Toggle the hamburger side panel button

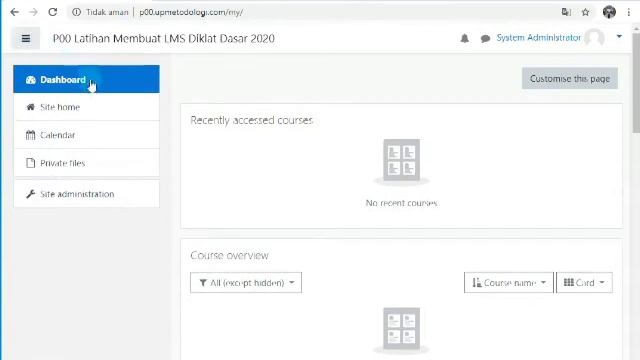[x=26, y=38]
